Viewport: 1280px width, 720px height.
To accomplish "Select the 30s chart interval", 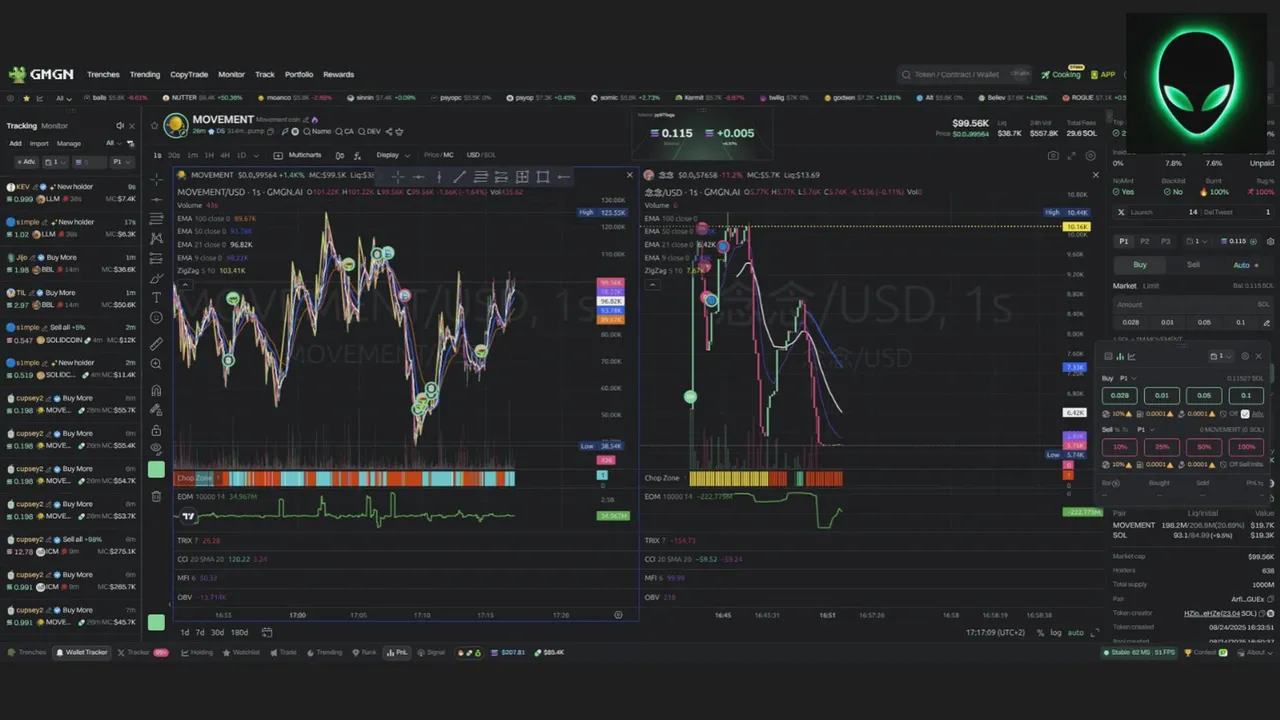I will (x=175, y=155).
